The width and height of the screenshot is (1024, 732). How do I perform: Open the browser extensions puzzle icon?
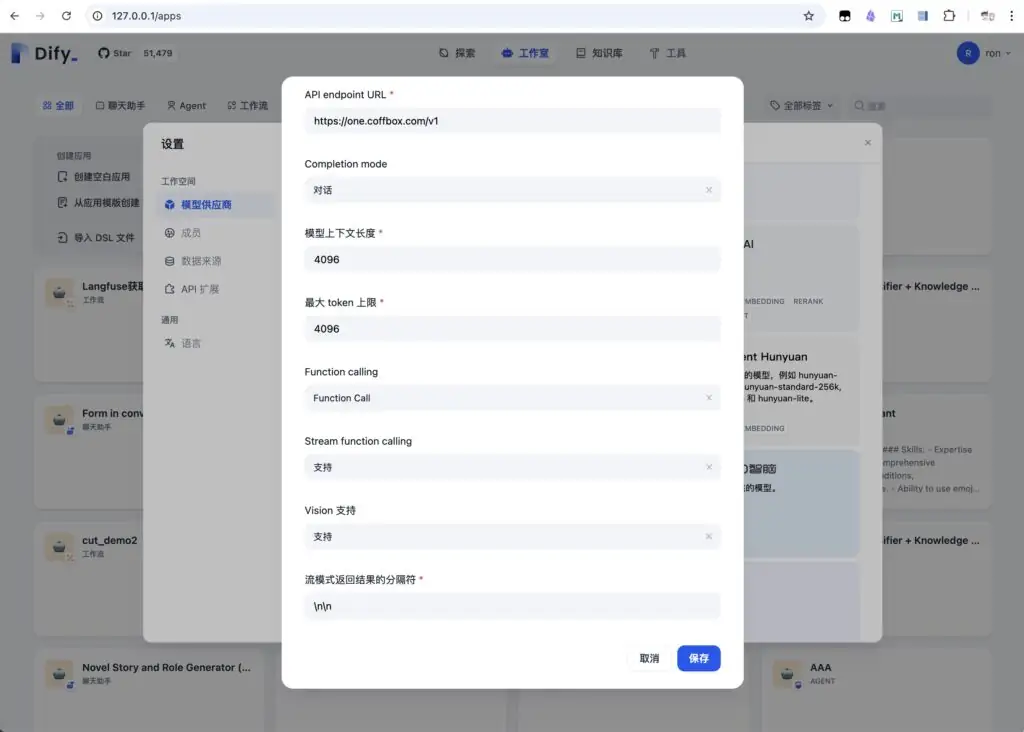[949, 16]
